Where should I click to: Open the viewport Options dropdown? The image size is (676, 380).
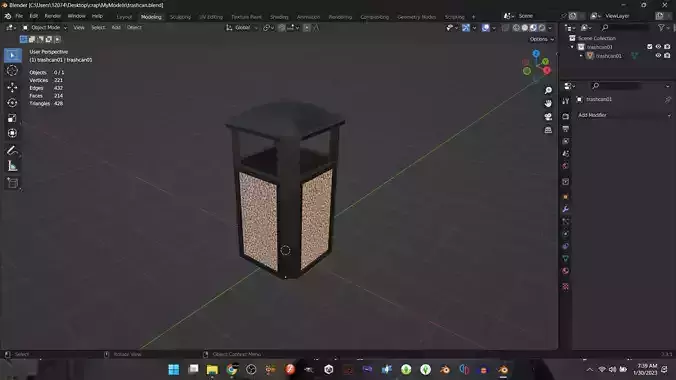(x=541, y=39)
